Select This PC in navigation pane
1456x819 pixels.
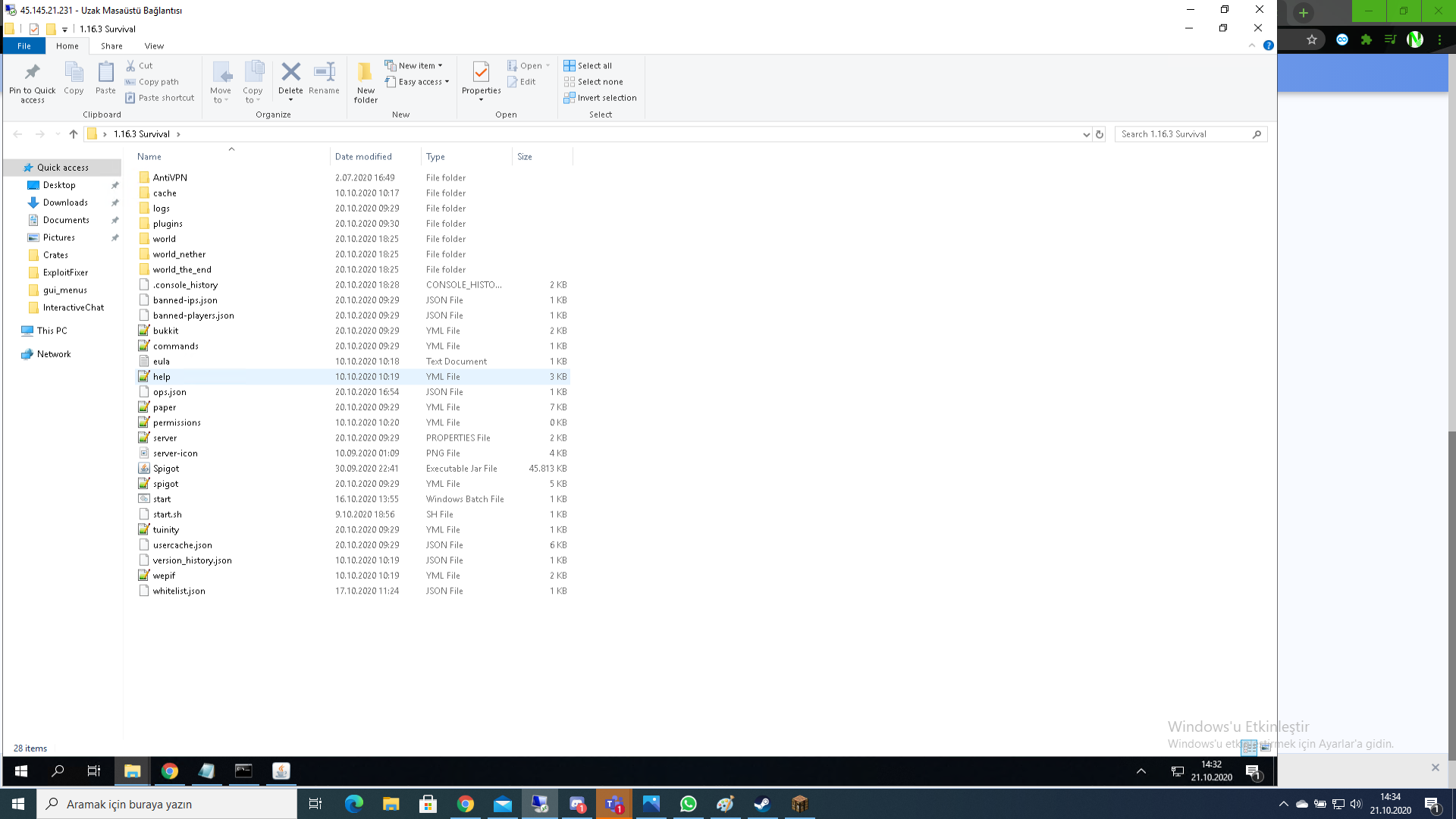(x=52, y=331)
